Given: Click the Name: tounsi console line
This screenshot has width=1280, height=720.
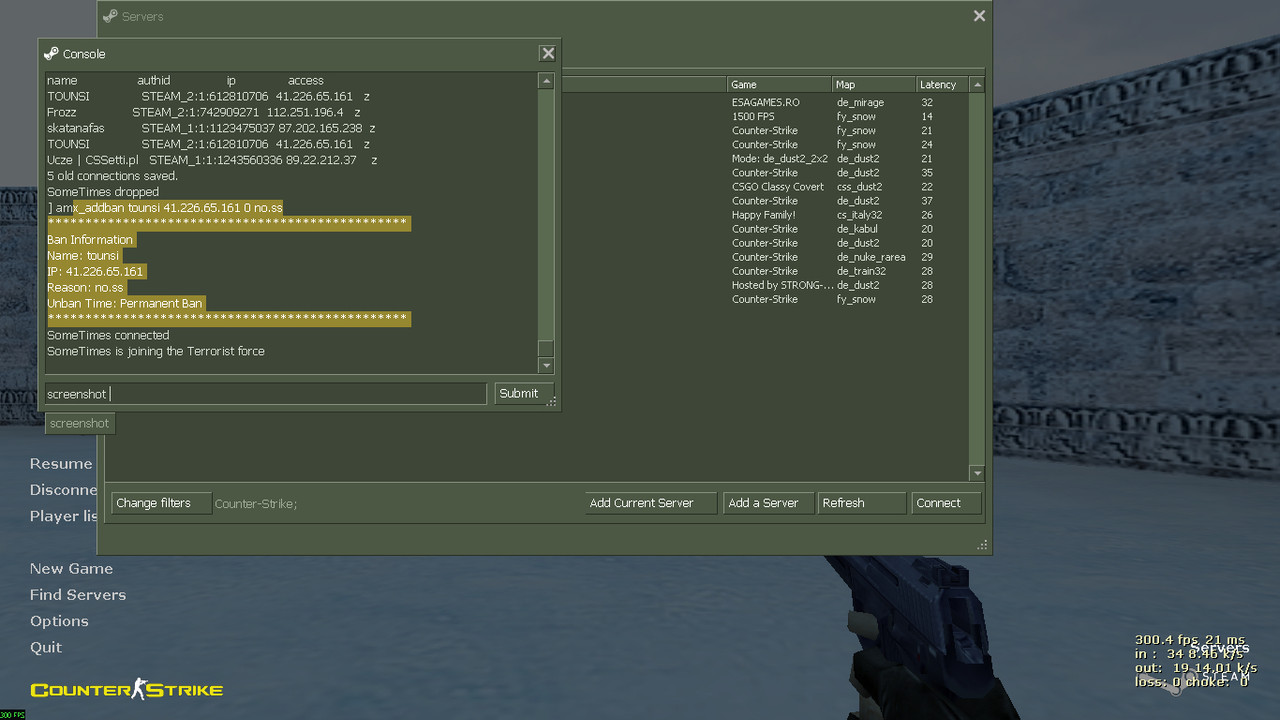Looking at the screenshot, I should pyautogui.click(x=83, y=256).
